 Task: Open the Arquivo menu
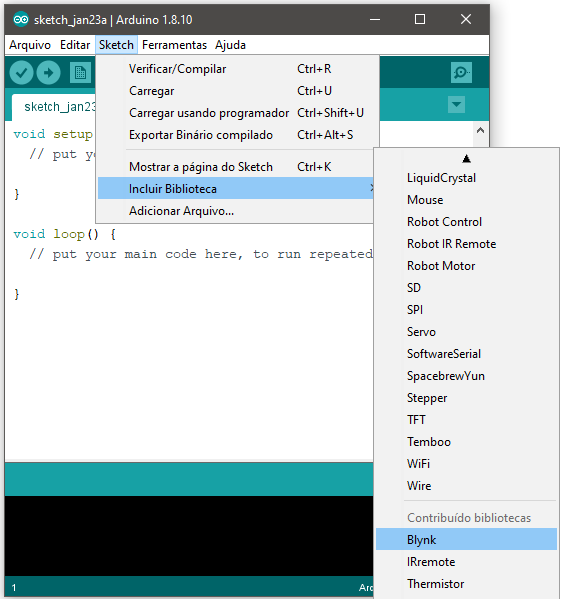pos(30,45)
